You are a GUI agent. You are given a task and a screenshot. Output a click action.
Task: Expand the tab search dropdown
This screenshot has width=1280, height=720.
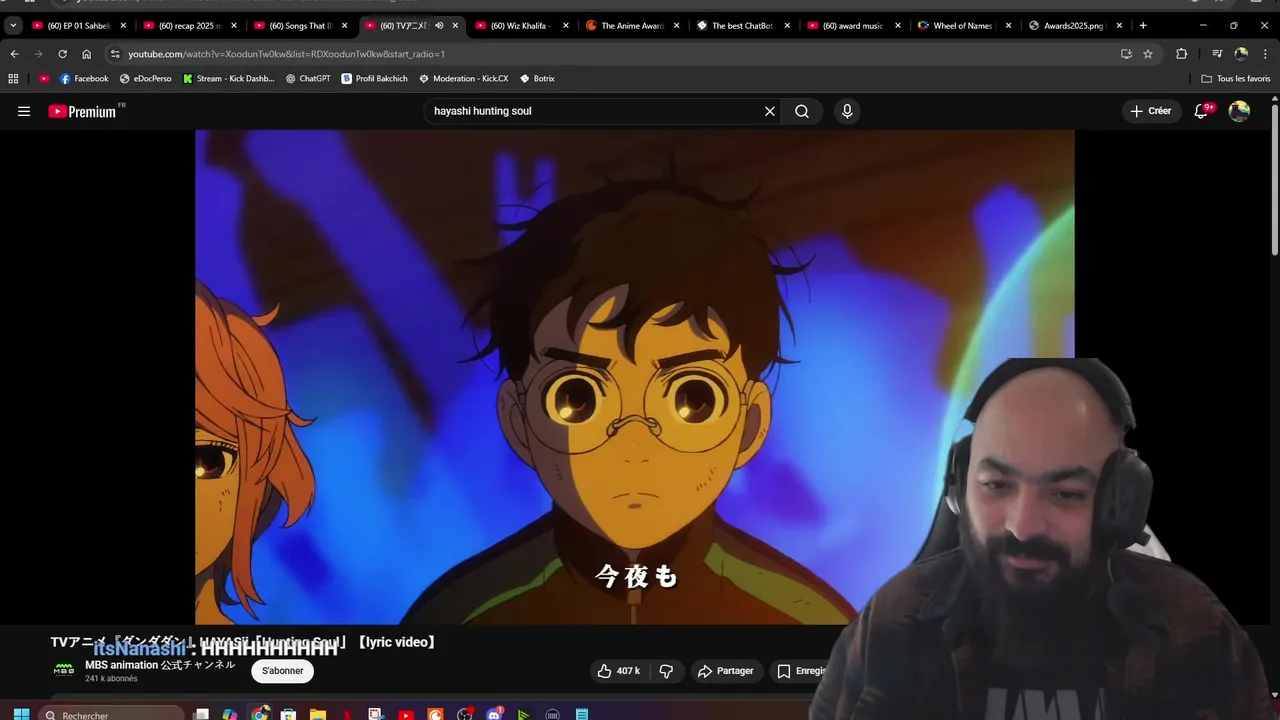click(13, 26)
